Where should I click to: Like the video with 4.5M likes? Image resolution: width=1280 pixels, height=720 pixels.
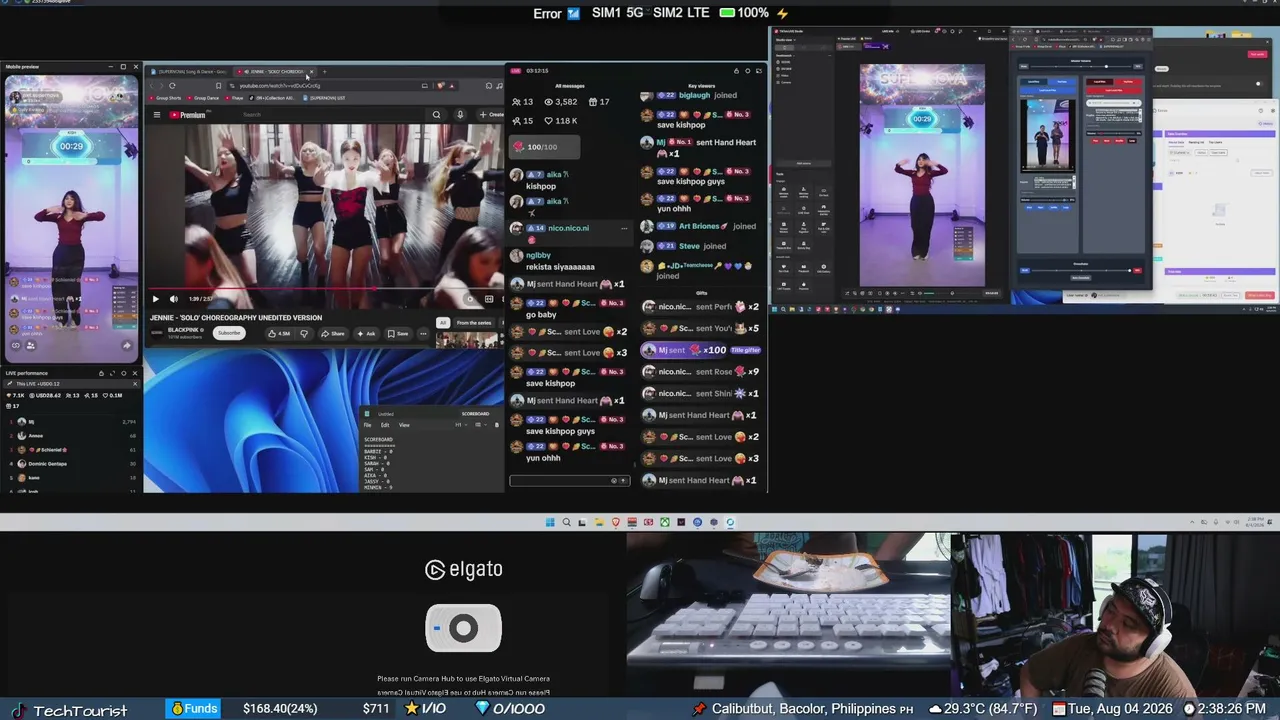pos(279,334)
